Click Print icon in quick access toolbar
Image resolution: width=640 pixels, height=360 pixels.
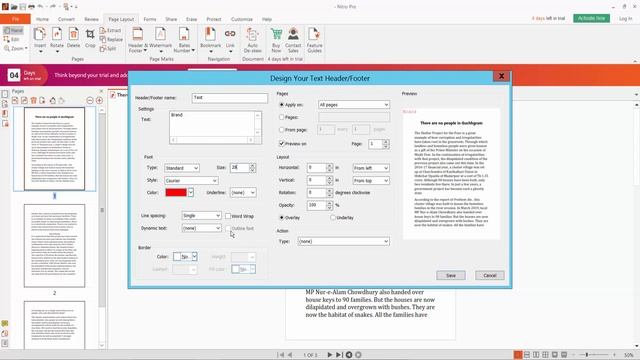[x=32, y=7]
